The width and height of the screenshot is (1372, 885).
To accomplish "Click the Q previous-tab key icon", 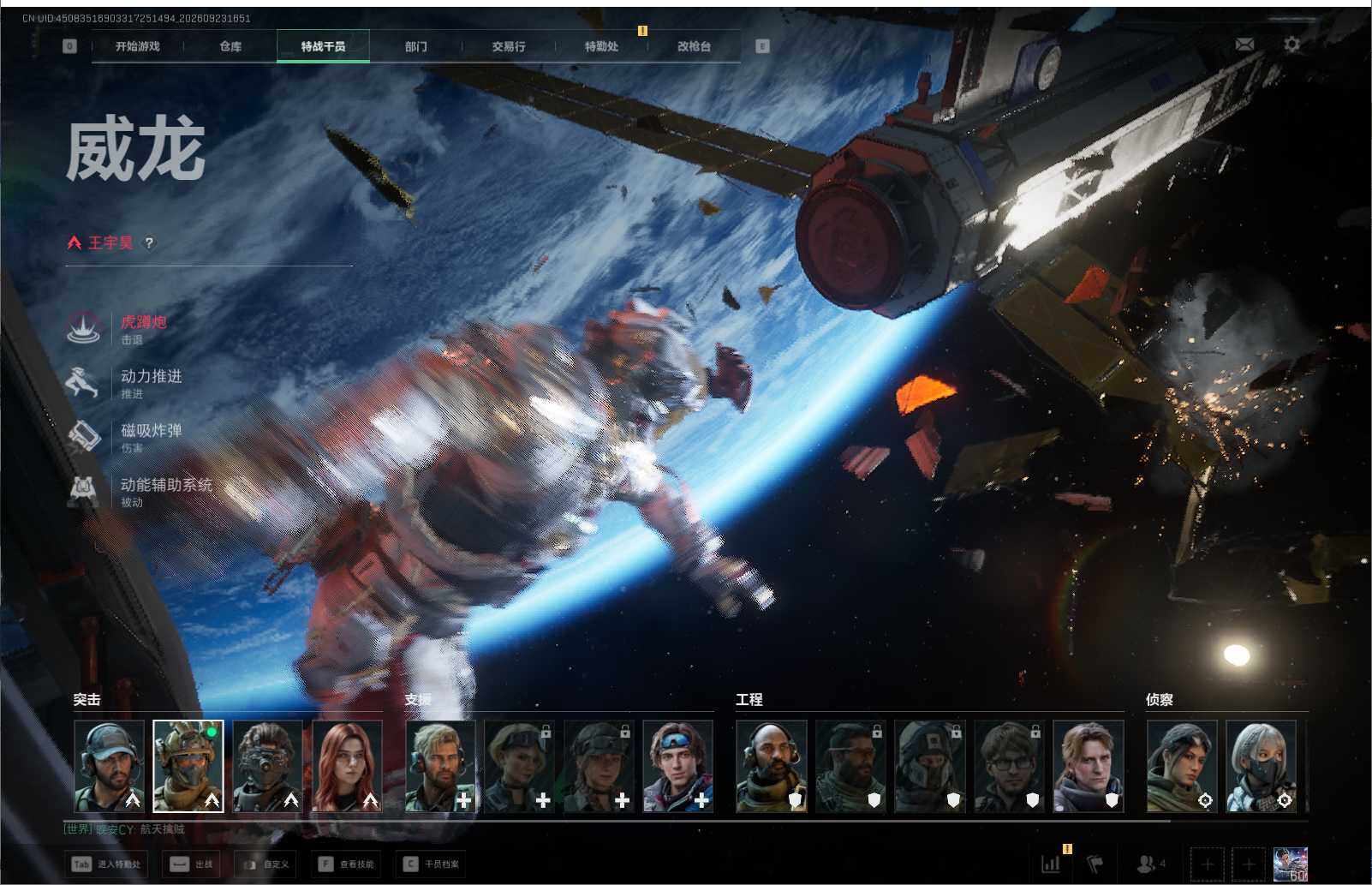I will (x=70, y=46).
